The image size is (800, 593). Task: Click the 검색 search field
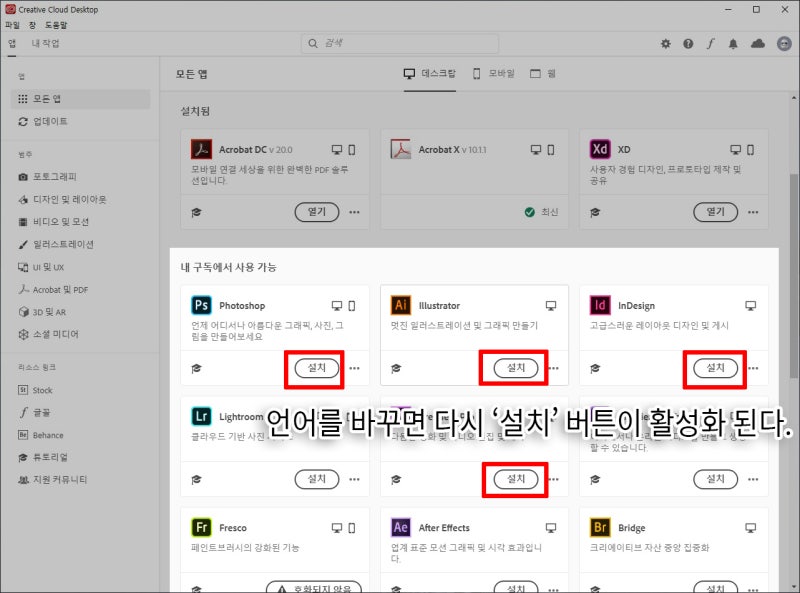click(400, 43)
